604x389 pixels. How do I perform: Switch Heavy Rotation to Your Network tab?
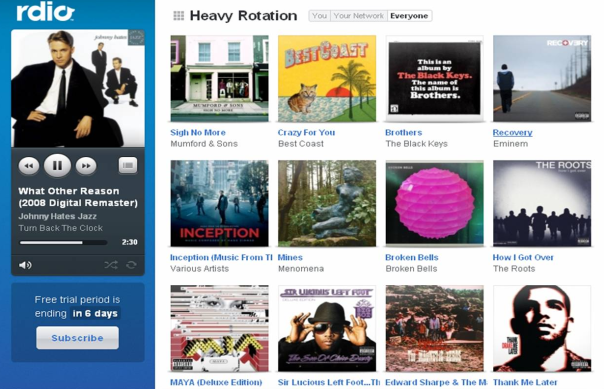pyautogui.click(x=359, y=16)
